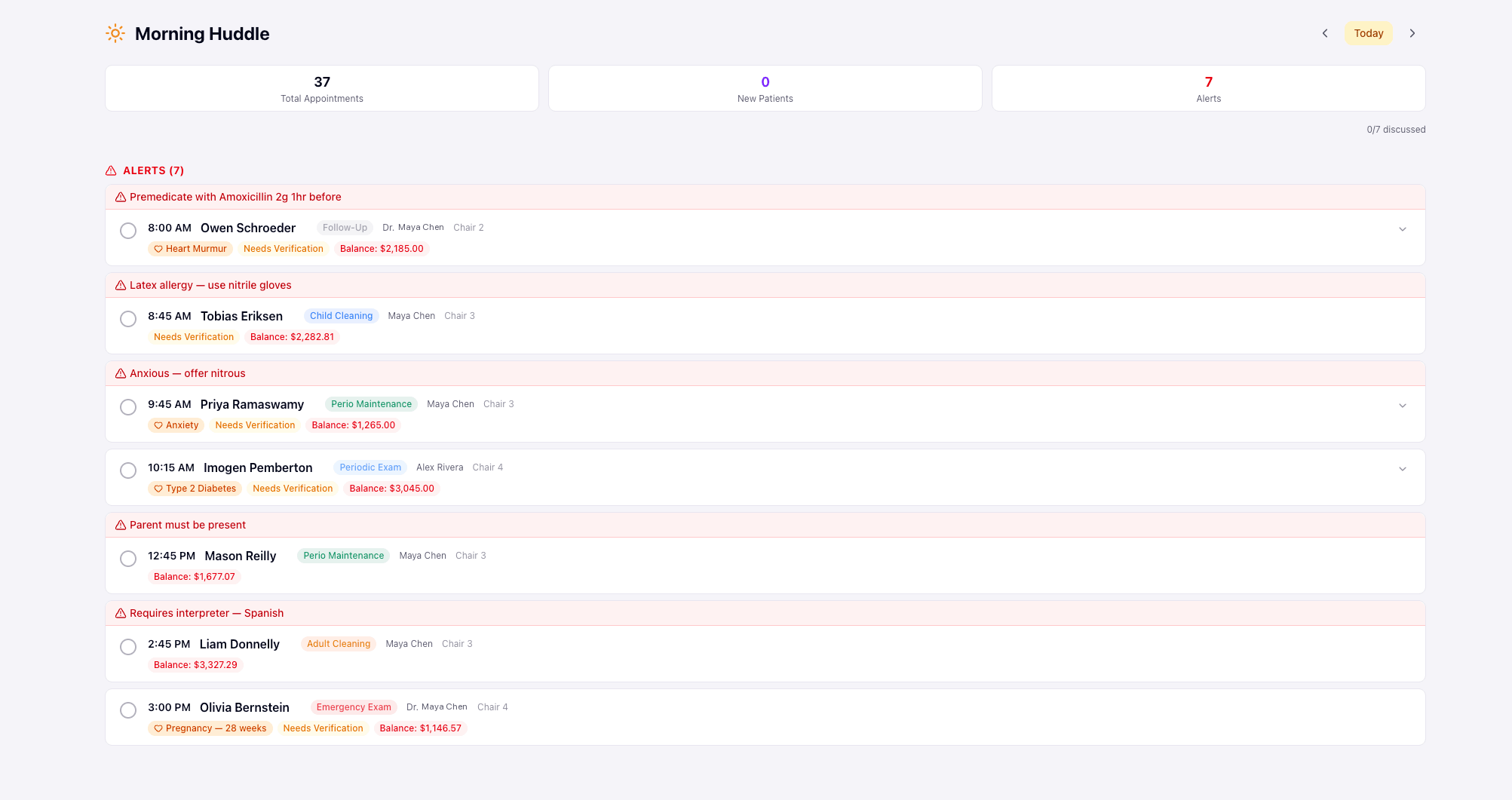Click the 0/7 discussed counter
1512x800 pixels.
pos(1396,130)
